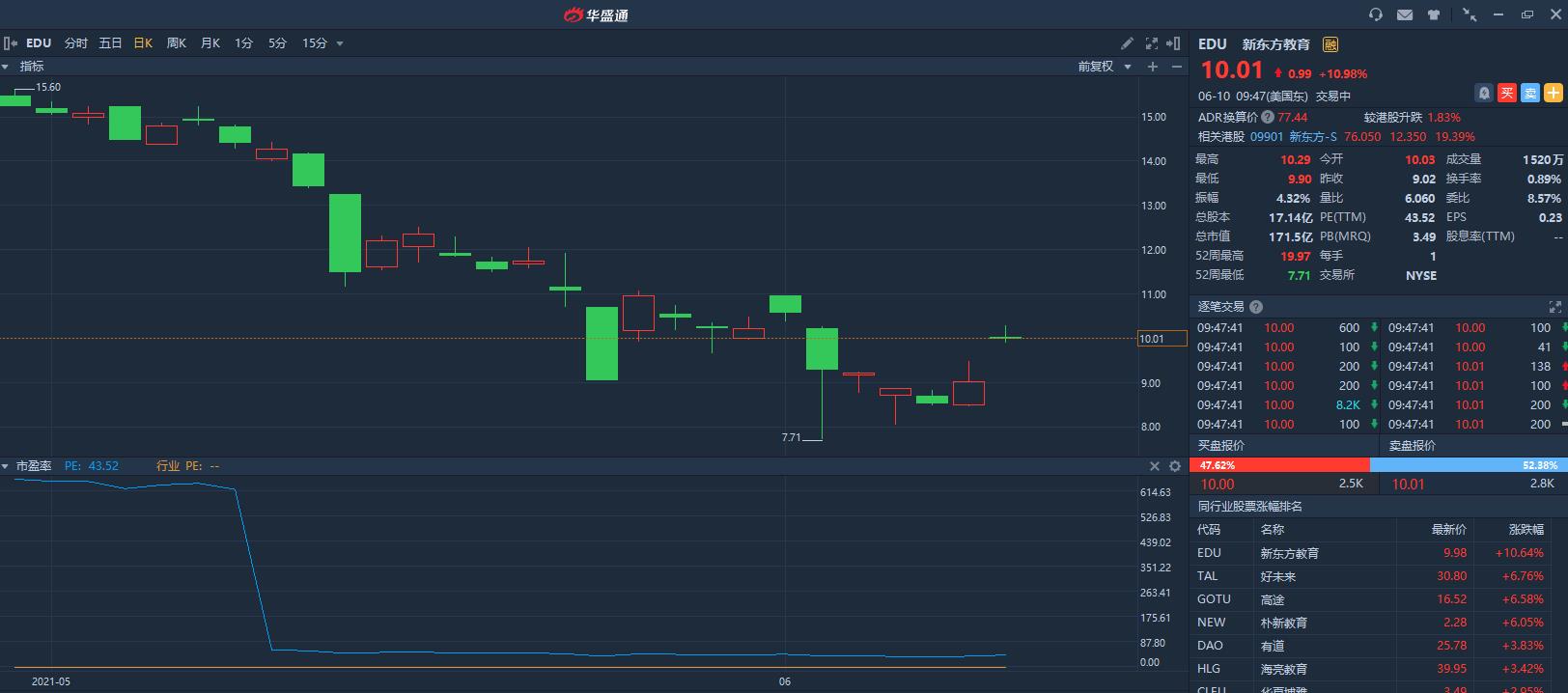This screenshot has height=693, width=1568.
Task: Open the mail messages icon
Action: [1405, 14]
